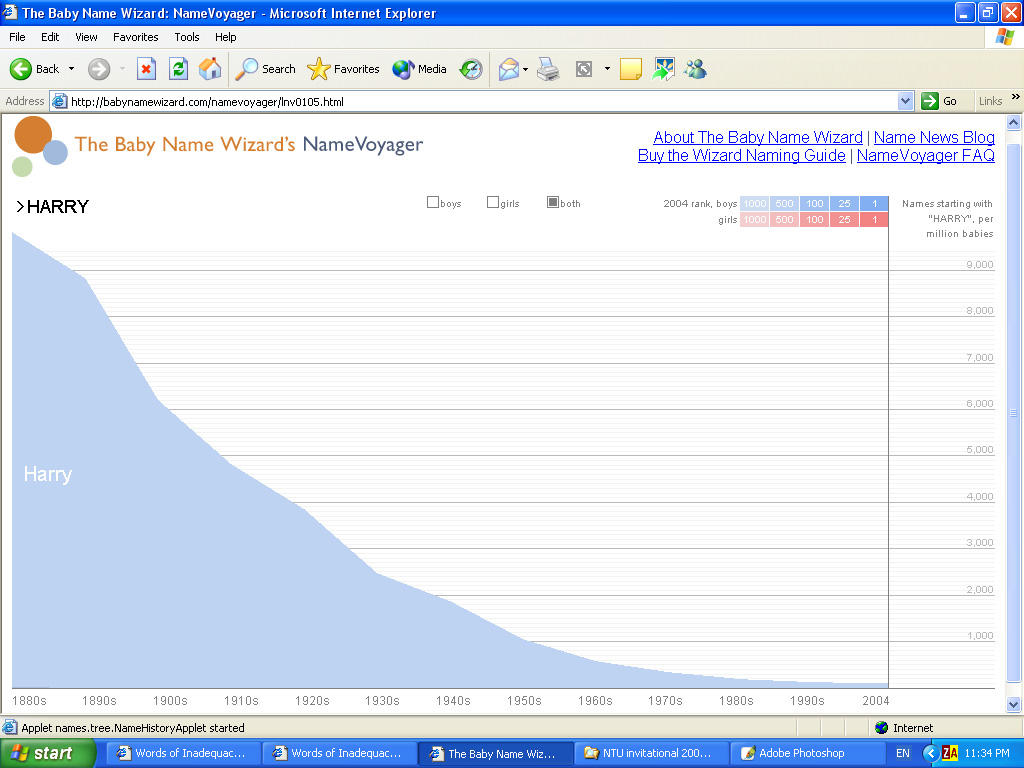Open the View menu
The width and height of the screenshot is (1024, 768).
[x=86, y=37]
